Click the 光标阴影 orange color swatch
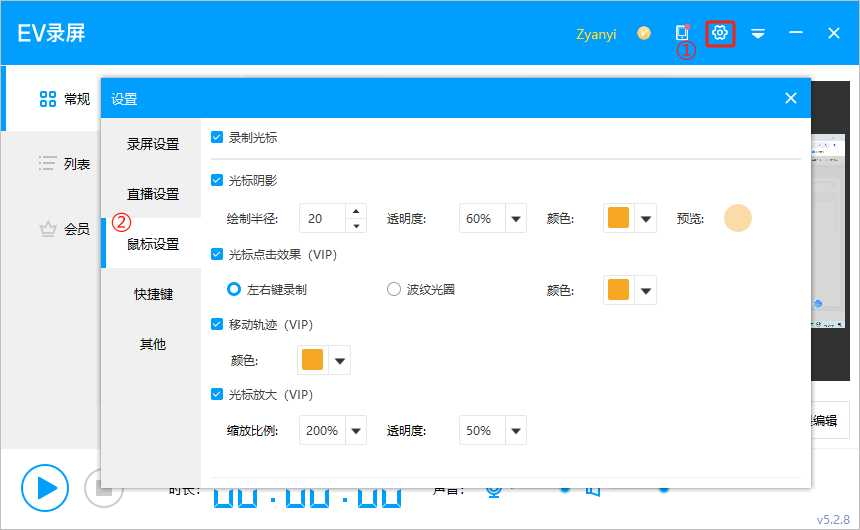The width and height of the screenshot is (860, 530). tap(619, 218)
